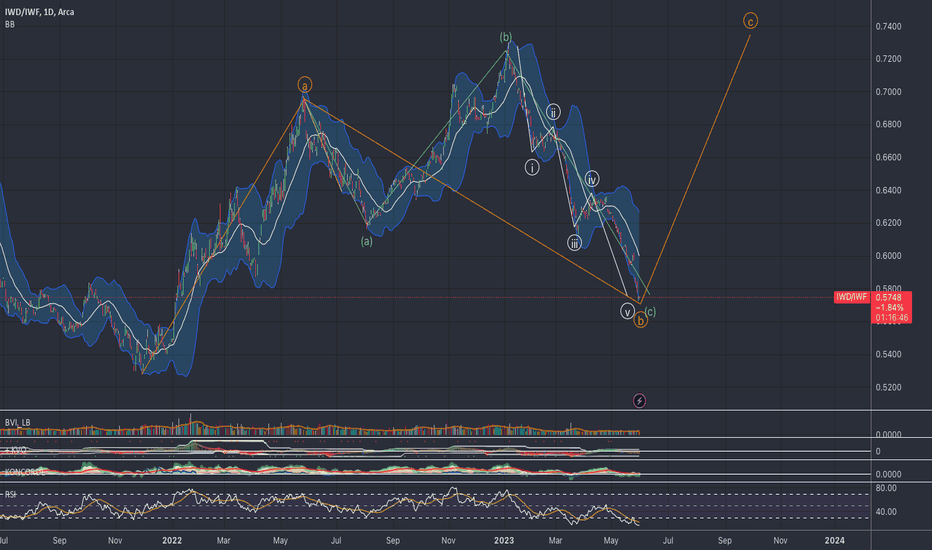Click the 01:16:46 countdown timer

coord(890,318)
